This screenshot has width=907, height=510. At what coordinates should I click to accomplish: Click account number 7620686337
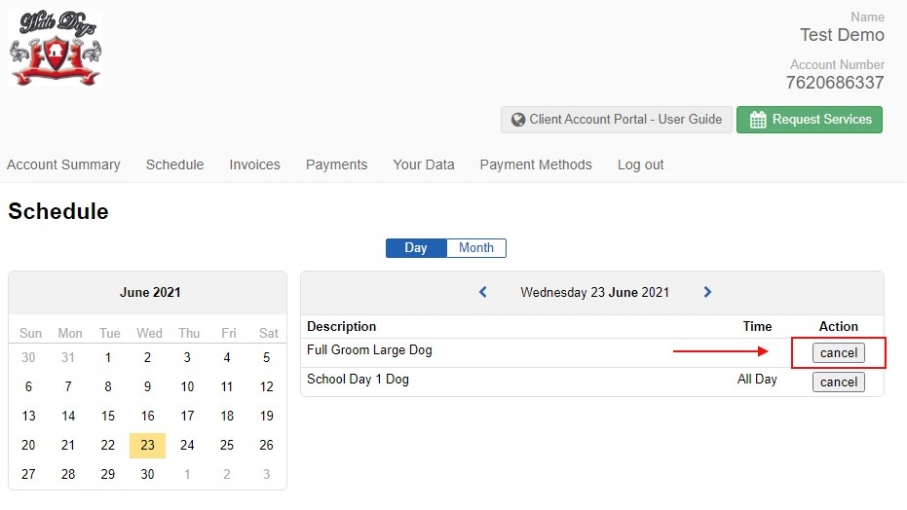[835, 83]
